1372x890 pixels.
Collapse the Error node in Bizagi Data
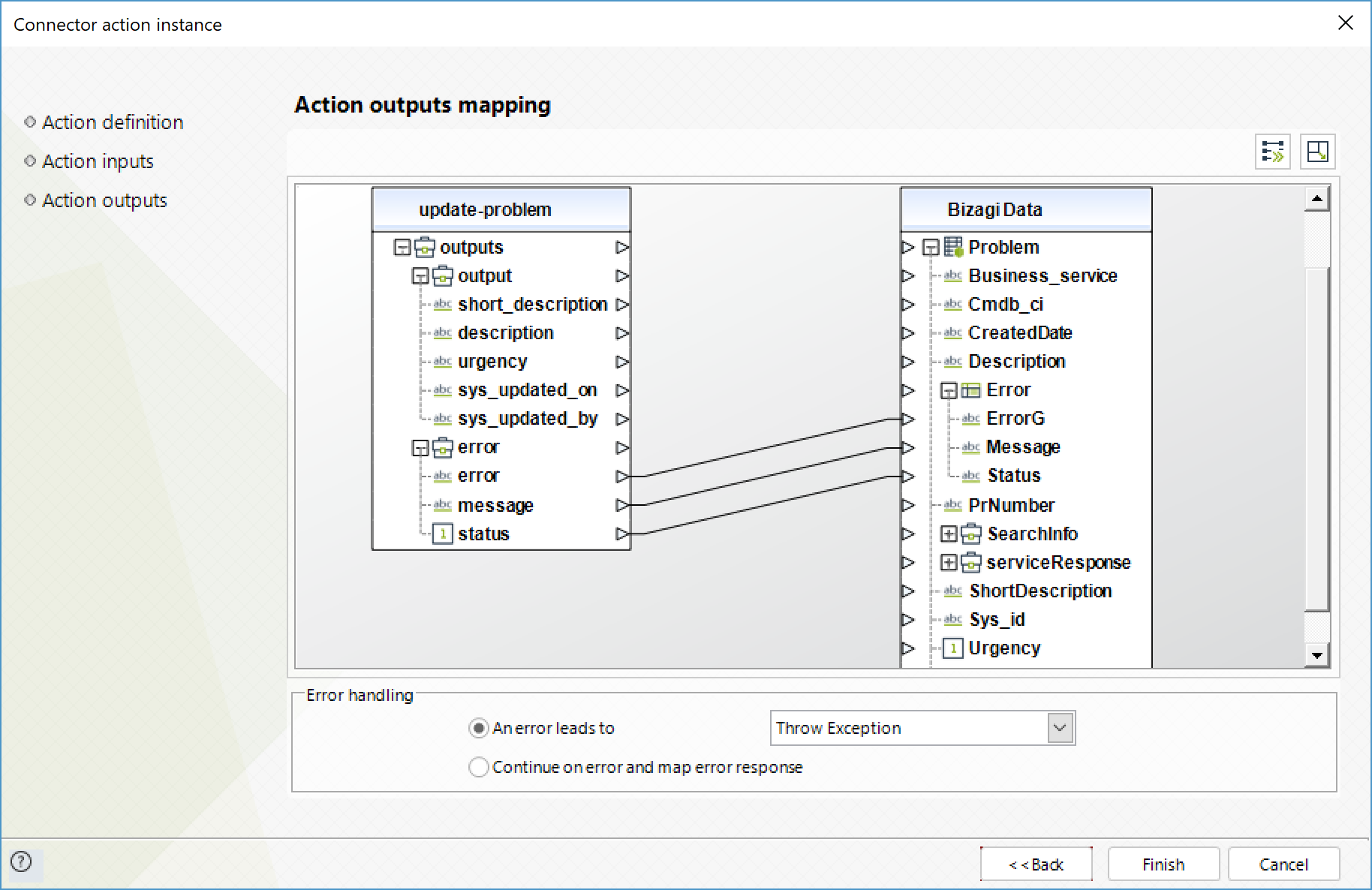[949, 391]
